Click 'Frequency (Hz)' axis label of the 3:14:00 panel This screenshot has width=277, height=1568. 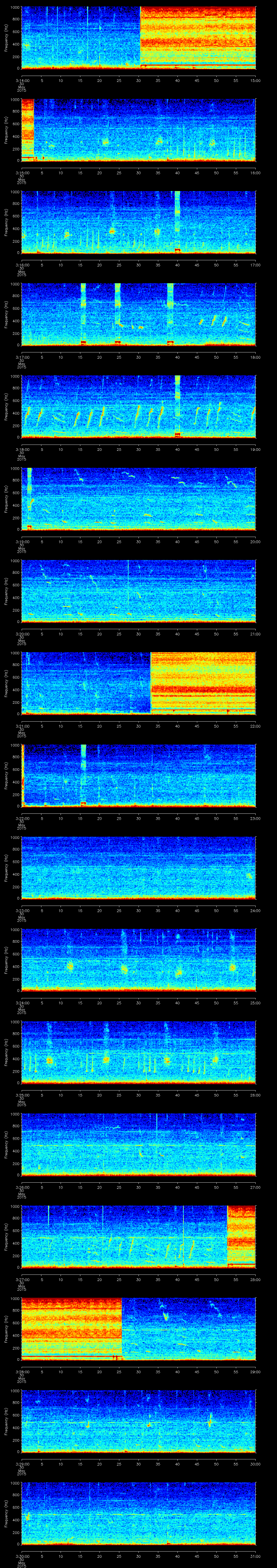[6, 38]
